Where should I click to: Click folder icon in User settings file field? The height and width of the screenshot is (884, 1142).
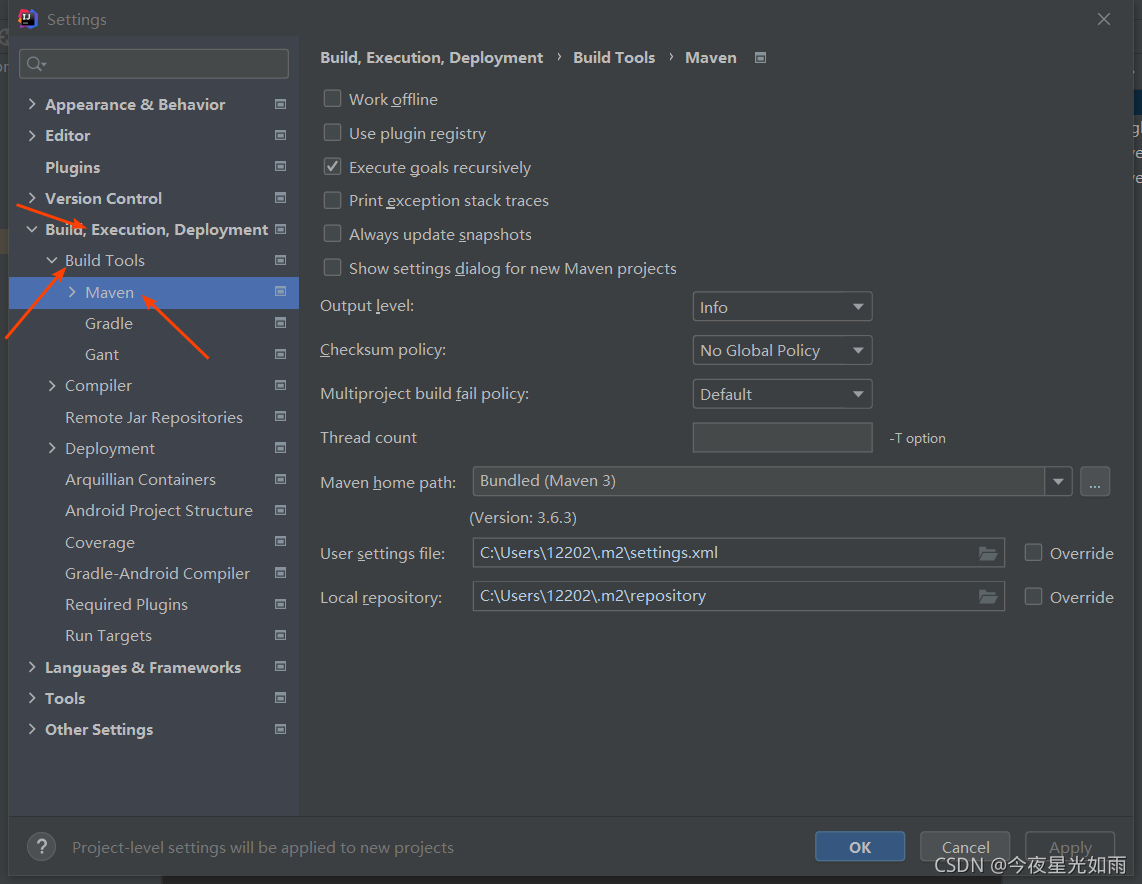pyautogui.click(x=988, y=553)
